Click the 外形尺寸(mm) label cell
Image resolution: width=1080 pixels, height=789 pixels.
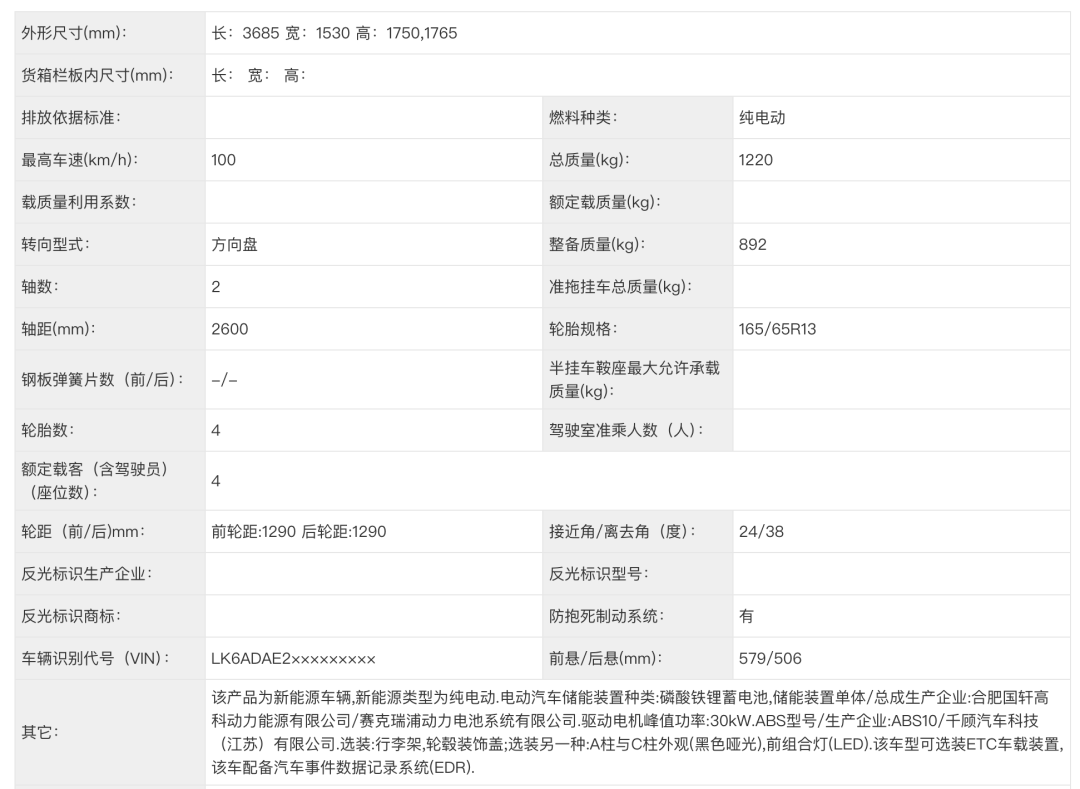[75, 33]
